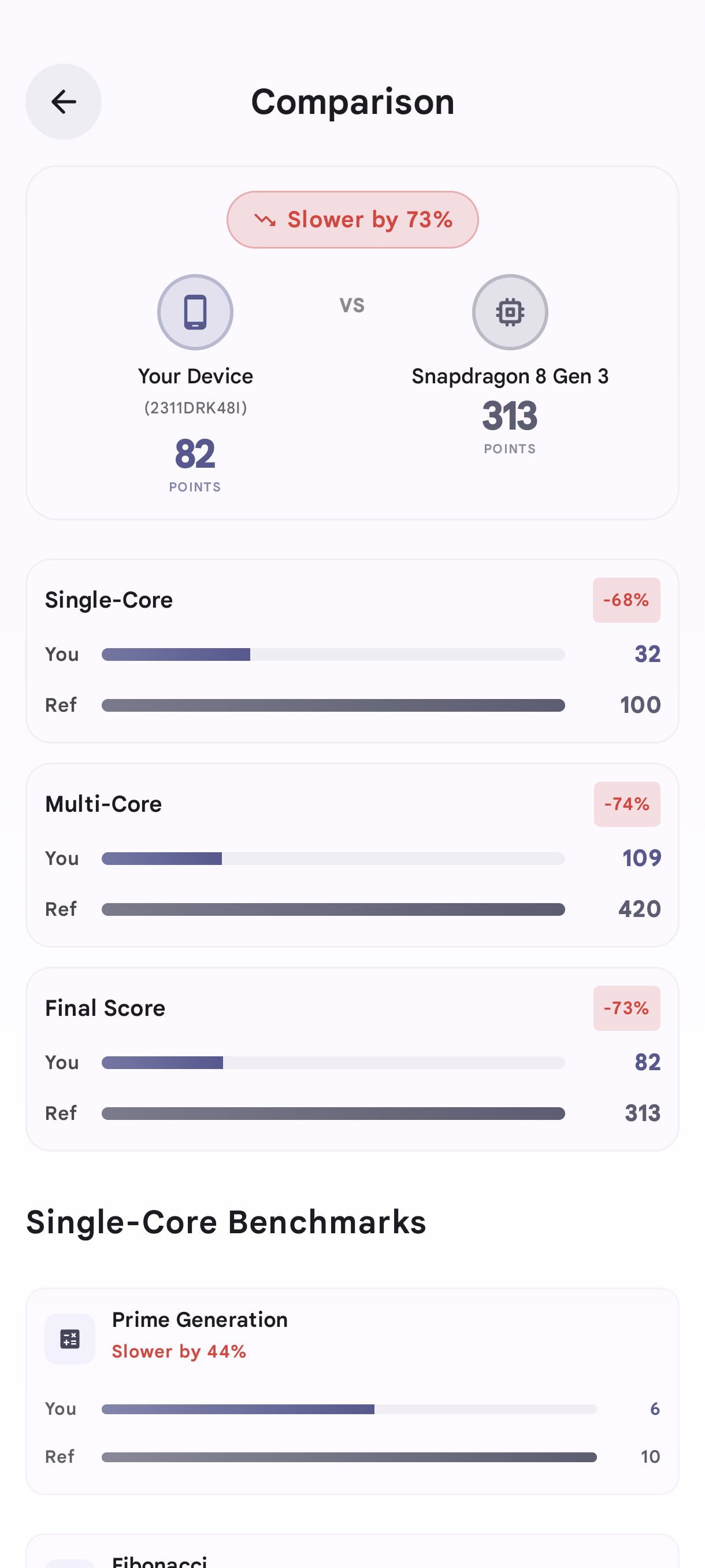Tap the 313 points reference score

click(510, 416)
